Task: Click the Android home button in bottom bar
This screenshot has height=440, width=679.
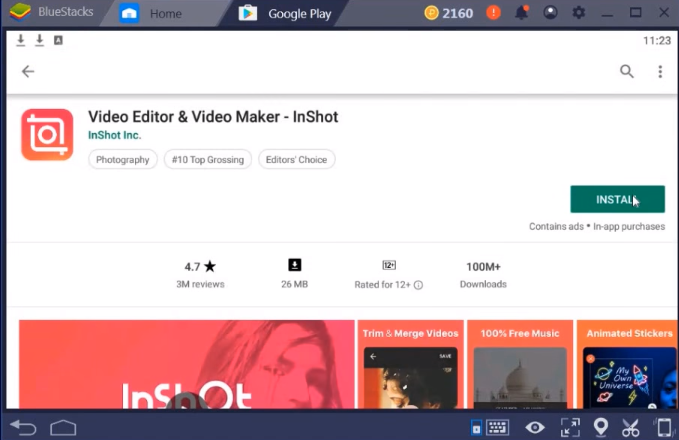Action: 63,428
